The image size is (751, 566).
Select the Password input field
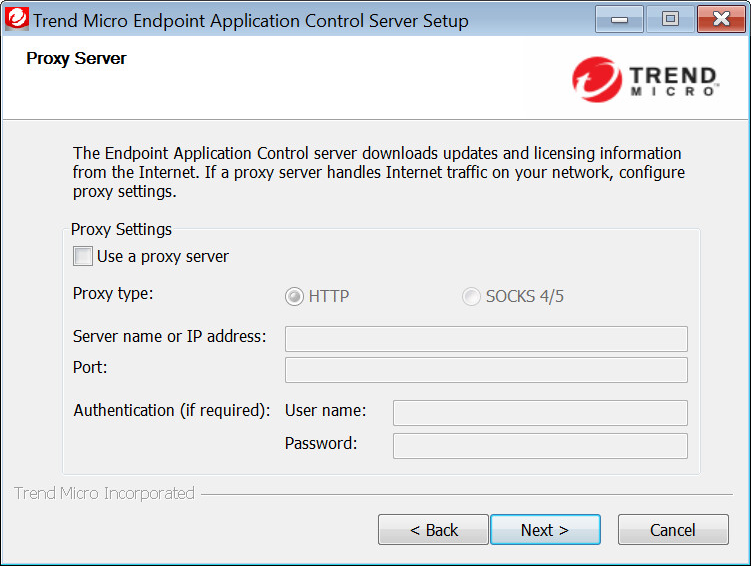540,446
